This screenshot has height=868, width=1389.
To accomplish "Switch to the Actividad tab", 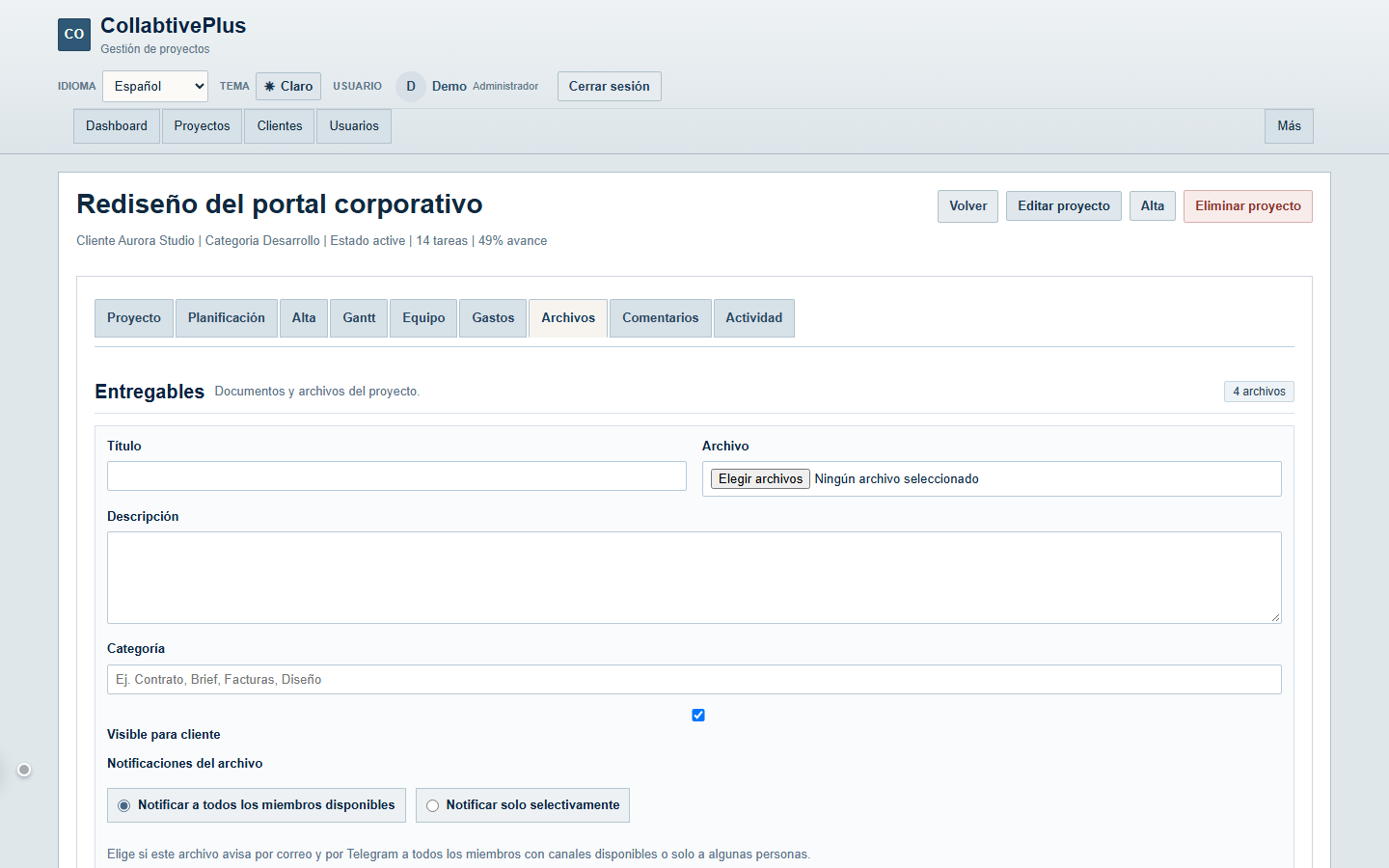I will point(754,318).
